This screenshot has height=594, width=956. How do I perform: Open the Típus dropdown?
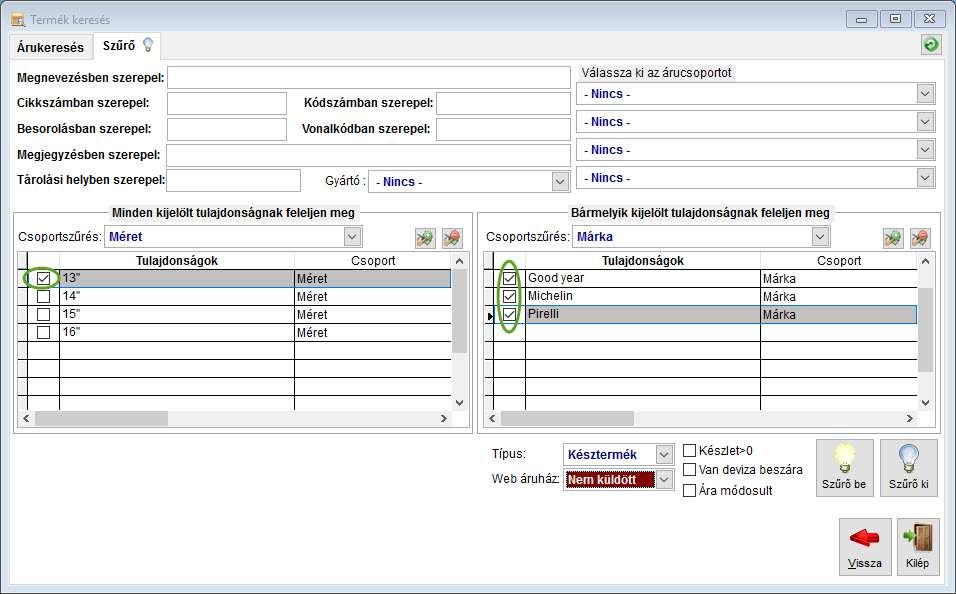click(x=664, y=454)
